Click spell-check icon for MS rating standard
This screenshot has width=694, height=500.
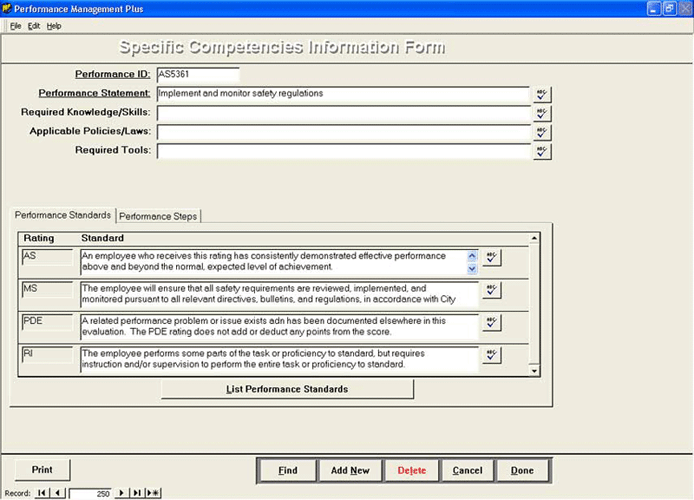(x=492, y=290)
